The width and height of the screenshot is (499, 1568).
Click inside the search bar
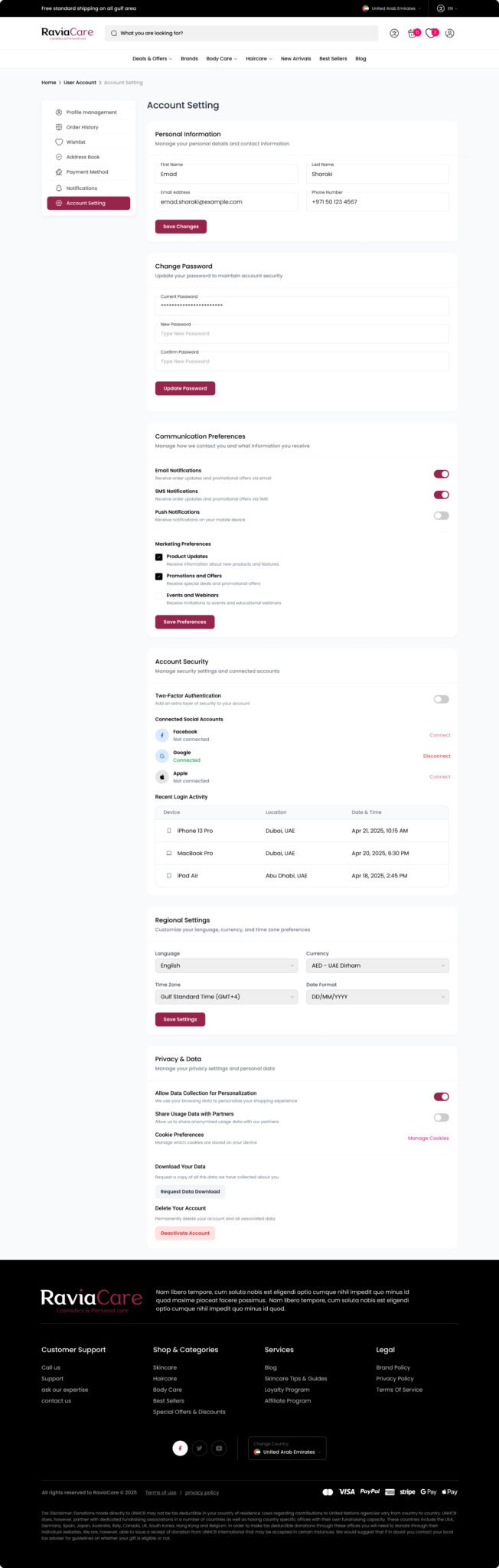[x=230, y=33]
